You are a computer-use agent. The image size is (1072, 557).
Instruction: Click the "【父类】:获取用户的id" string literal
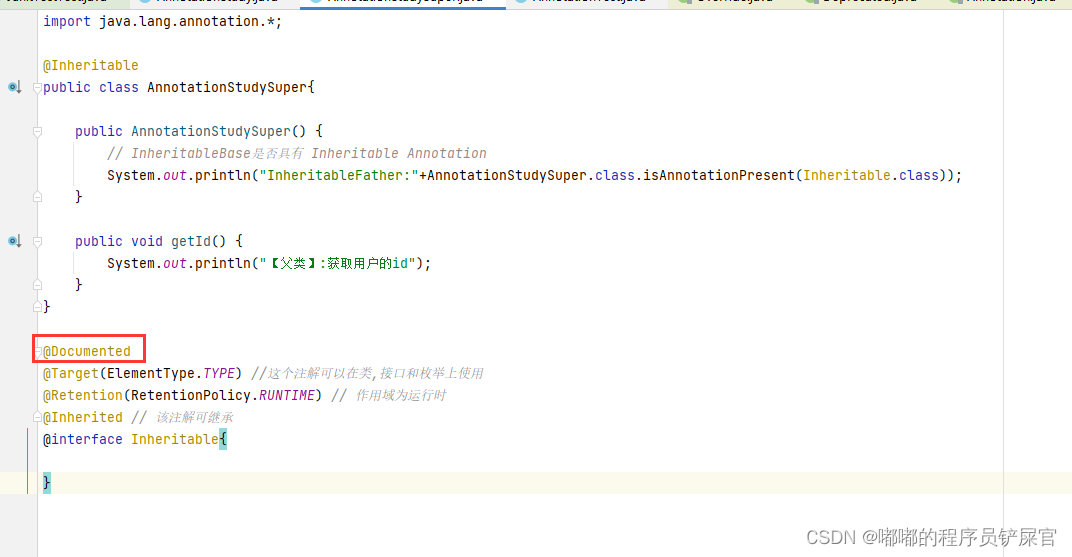(x=338, y=263)
